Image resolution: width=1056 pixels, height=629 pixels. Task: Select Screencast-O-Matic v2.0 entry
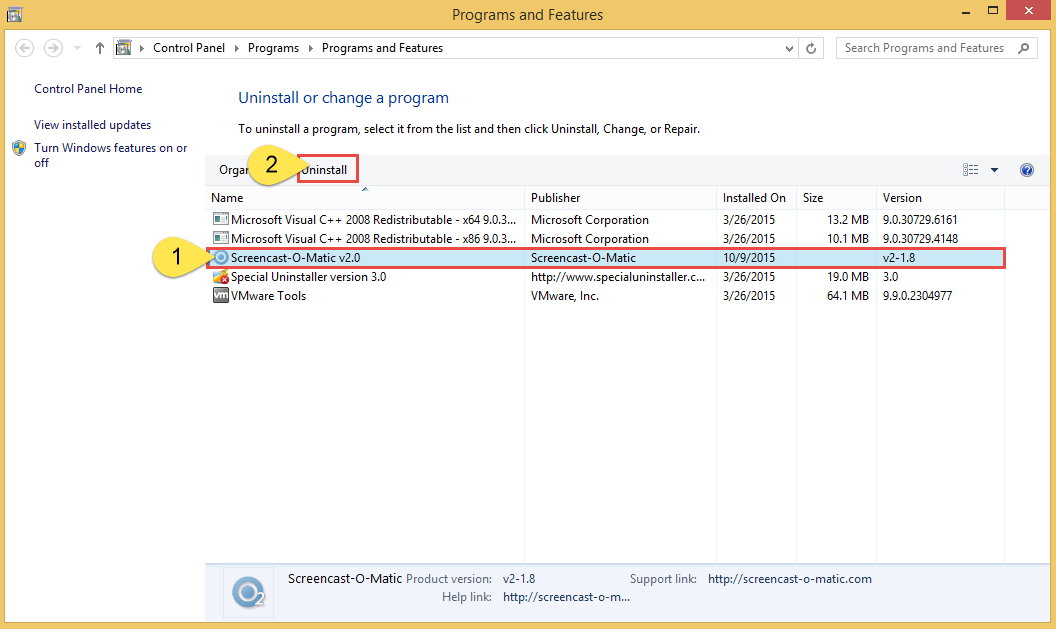[x=605, y=257]
